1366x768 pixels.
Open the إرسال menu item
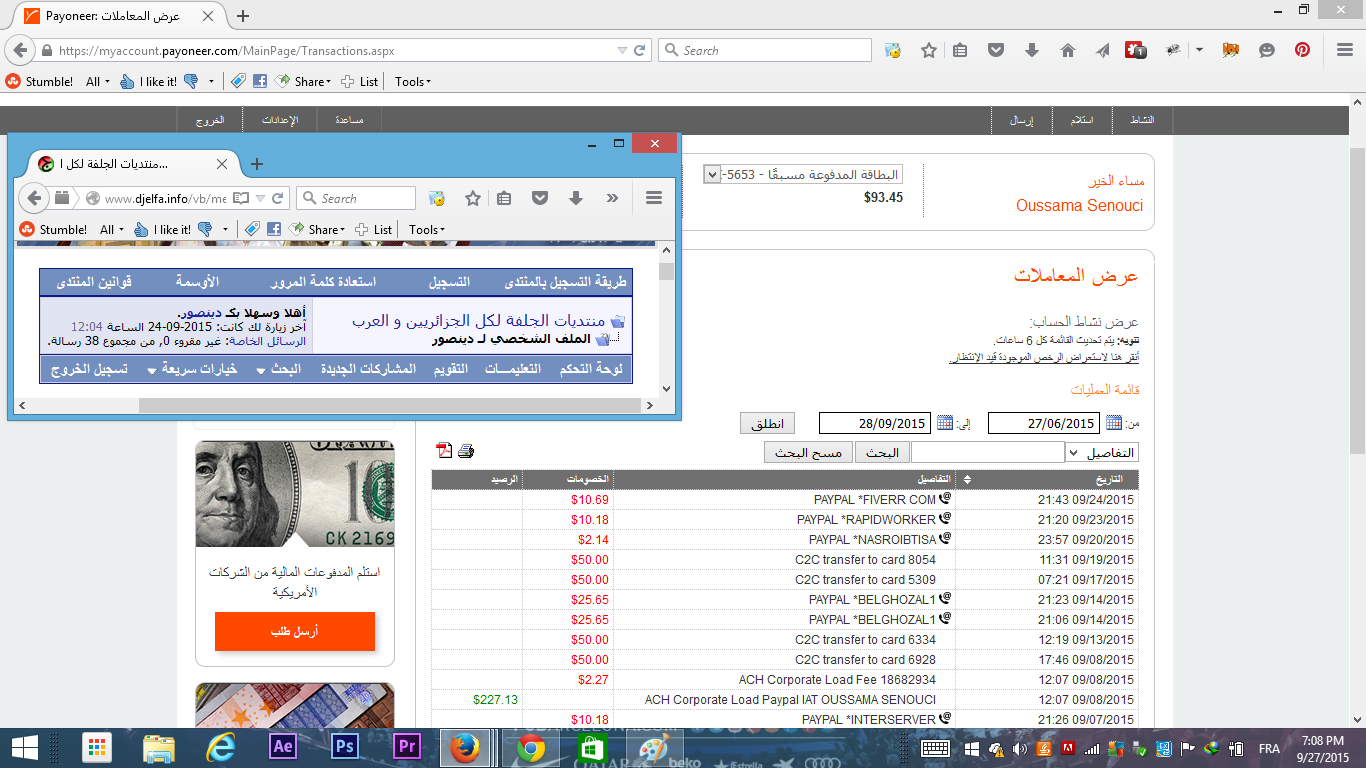coord(1020,119)
